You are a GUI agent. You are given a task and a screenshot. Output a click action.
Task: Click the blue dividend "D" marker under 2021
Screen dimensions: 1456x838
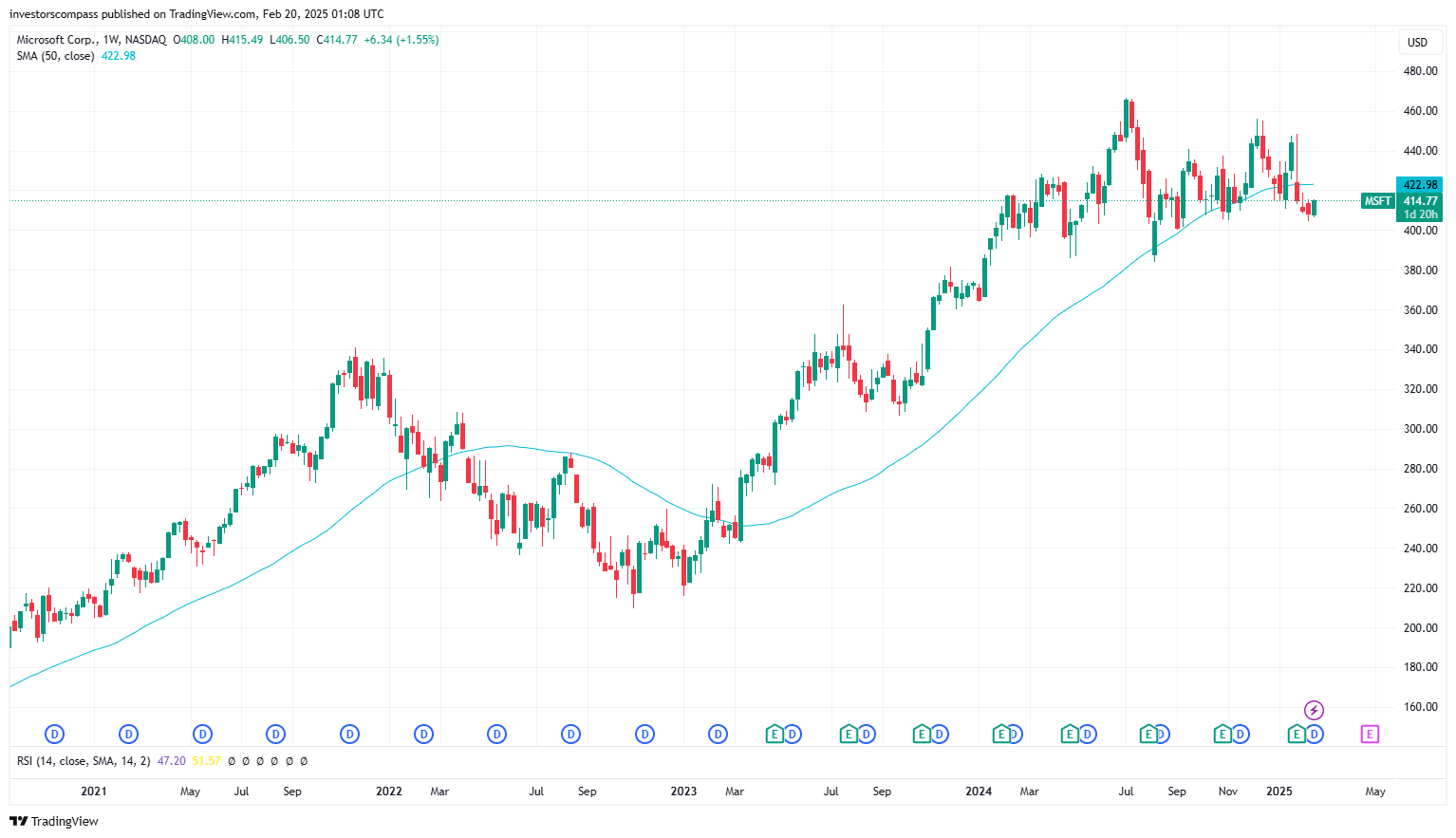tap(128, 734)
